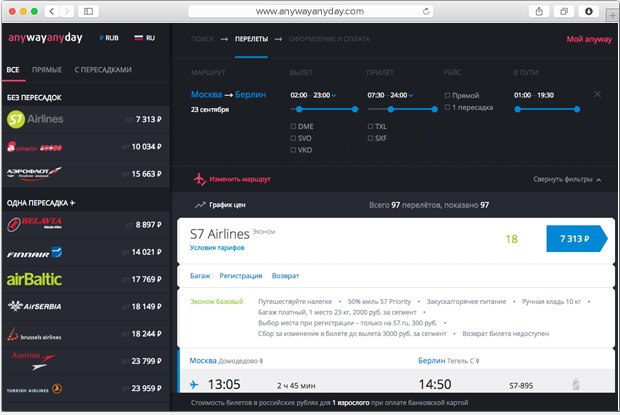Switch to the ПРЯМЫЕ tab
Screen dimensions: 620x415
(x=47, y=70)
